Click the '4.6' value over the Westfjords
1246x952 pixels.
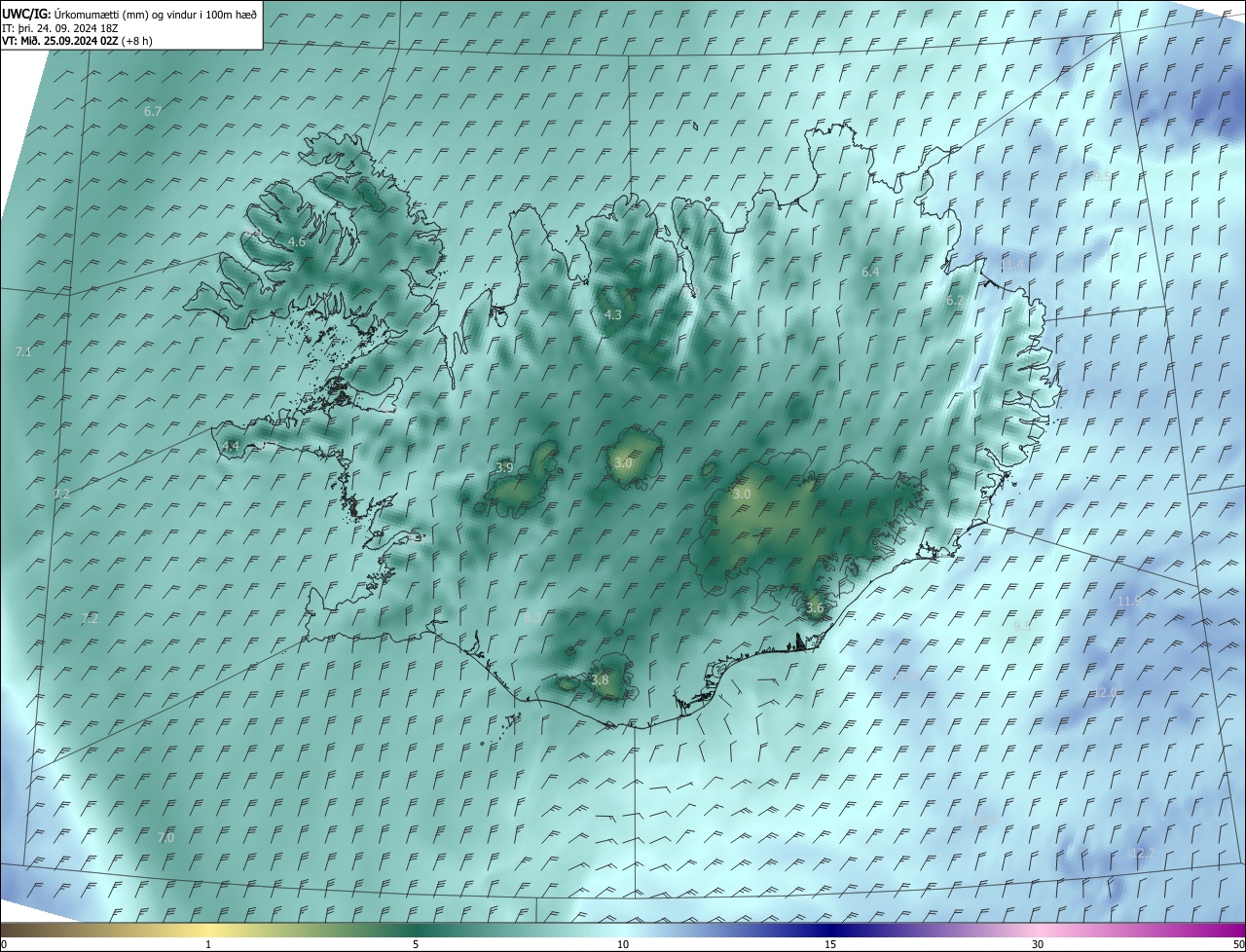[x=297, y=241]
